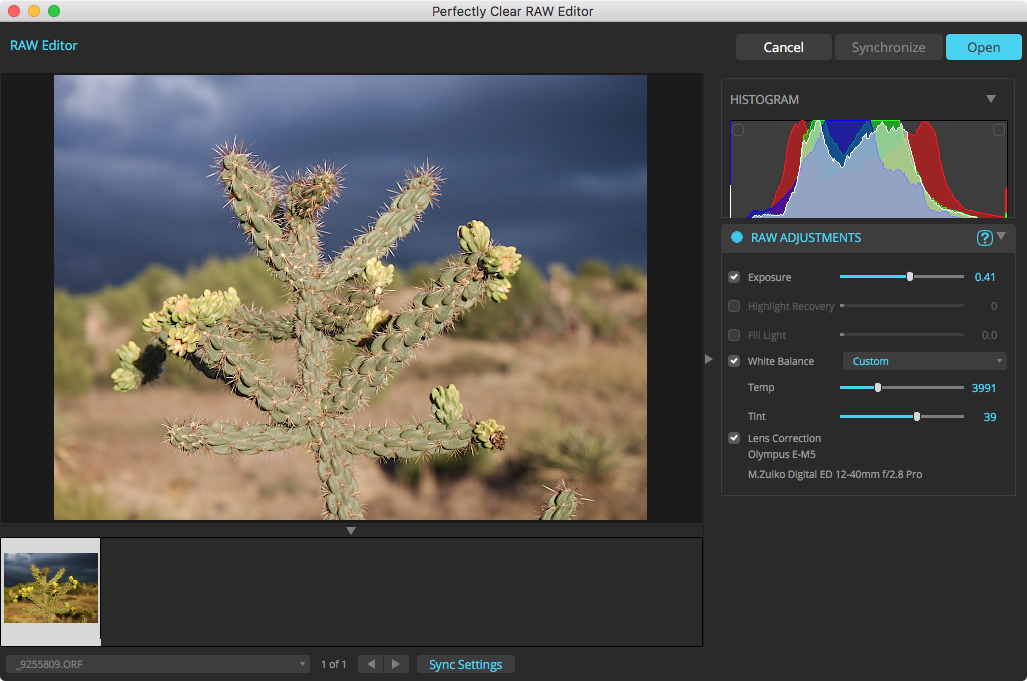The width and height of the screenshot is (1027, 681).
Task: Click the blue status dot beside RAW ADJUSTMENTS
Action: [x=735, y=237]
